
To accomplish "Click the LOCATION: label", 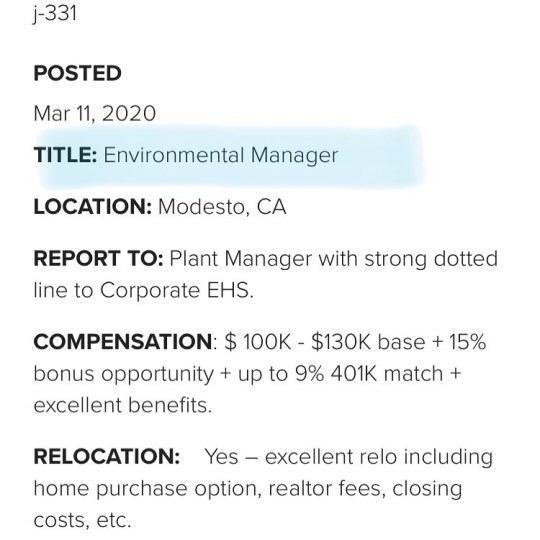I will (x=93, y=207).
